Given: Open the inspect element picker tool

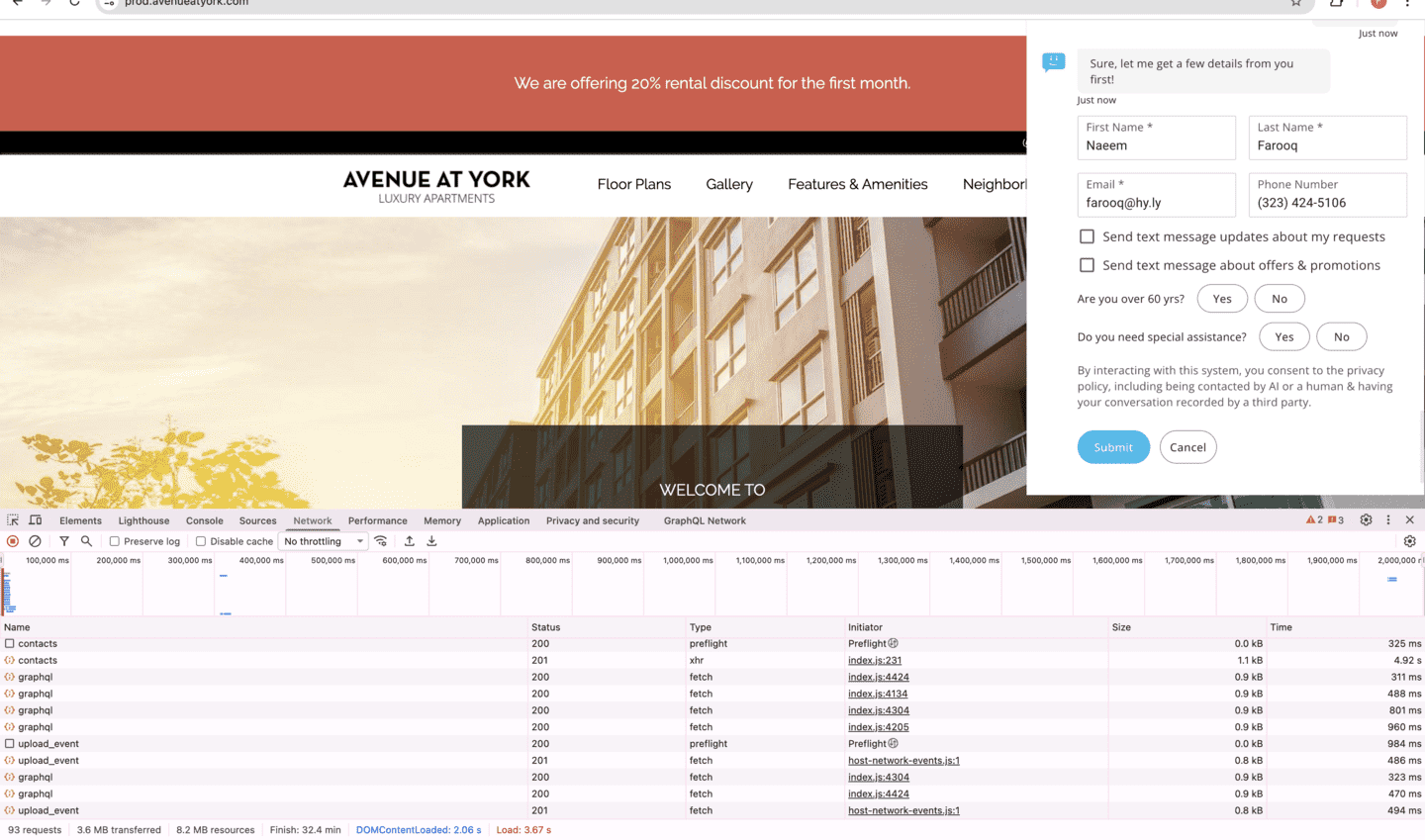Looking at the screenshot, I should 13,520.
